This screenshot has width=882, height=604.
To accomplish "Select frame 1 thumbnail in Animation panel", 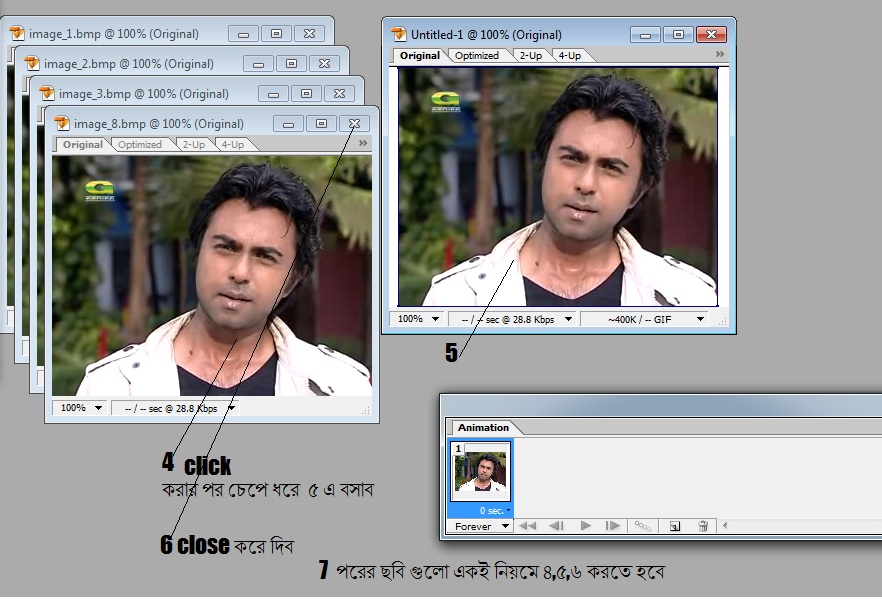I will (480, 471).
